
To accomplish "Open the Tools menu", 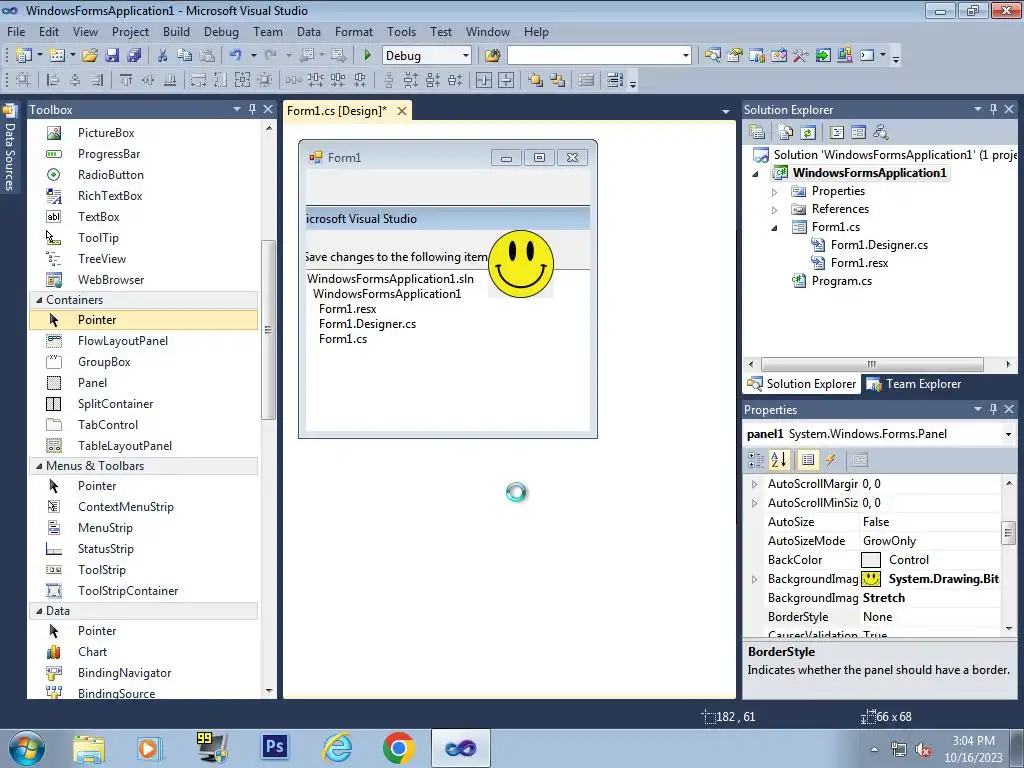I will [401, 31].
